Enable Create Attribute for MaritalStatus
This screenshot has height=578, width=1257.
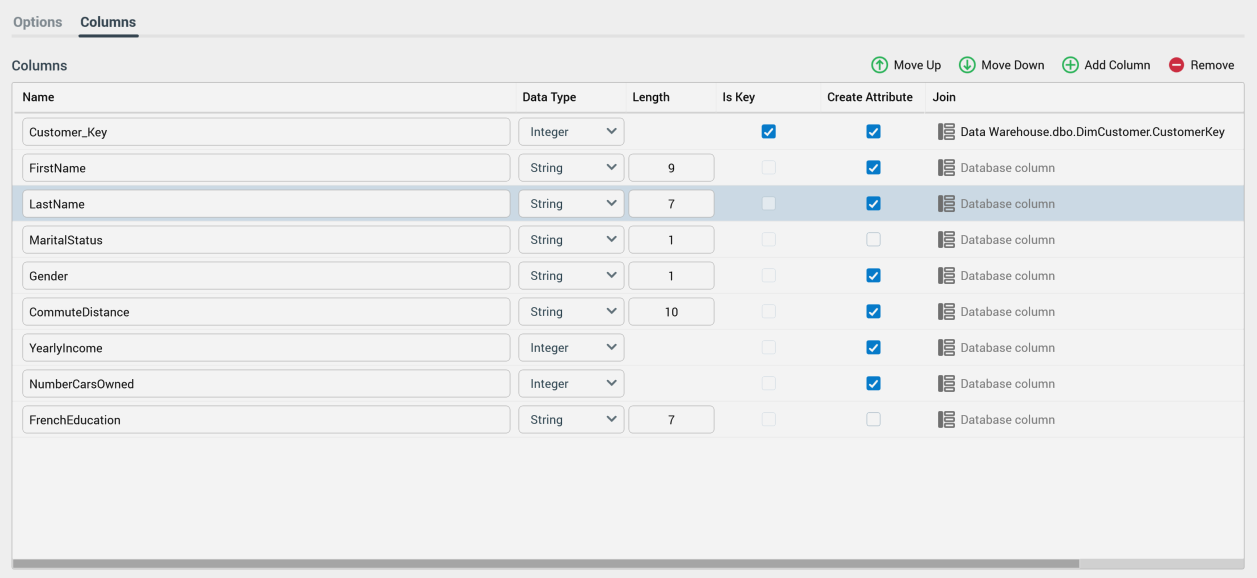click(873, 240)
